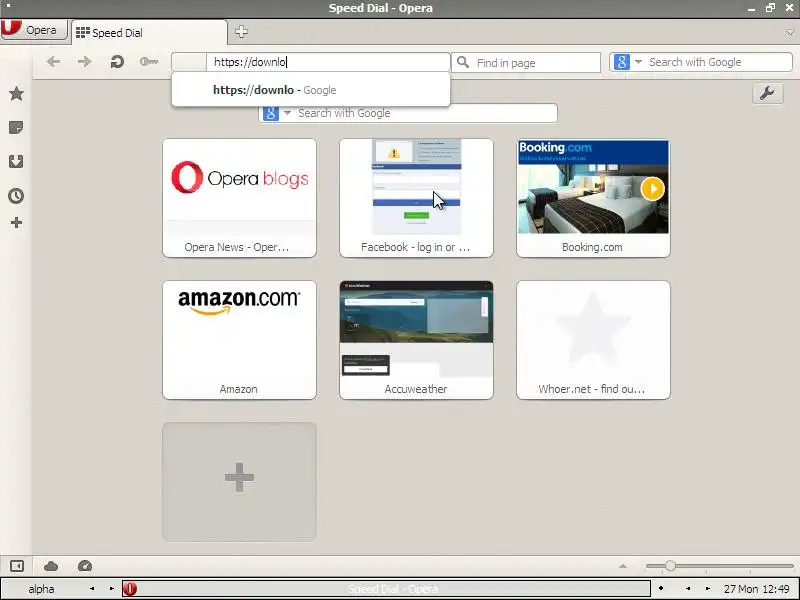The width and height of the screenshot is (800, 600).
Task: Click right arrow next to alpha label
Action: tap(112, 589)
